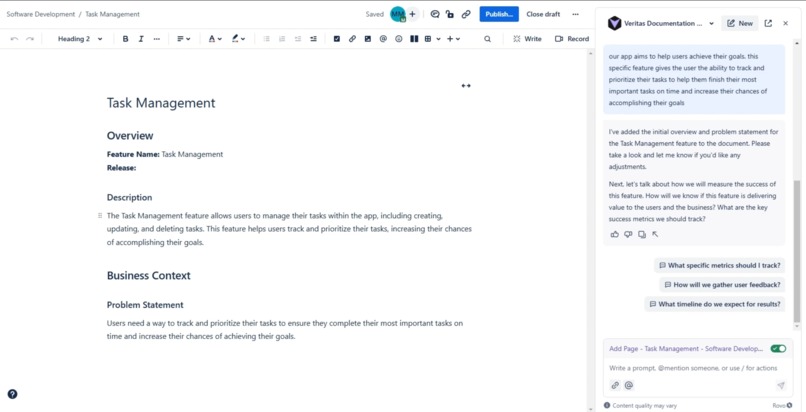Send the chat prompt
This screenshot has height=412, width=806.
(x=781, y=385)
